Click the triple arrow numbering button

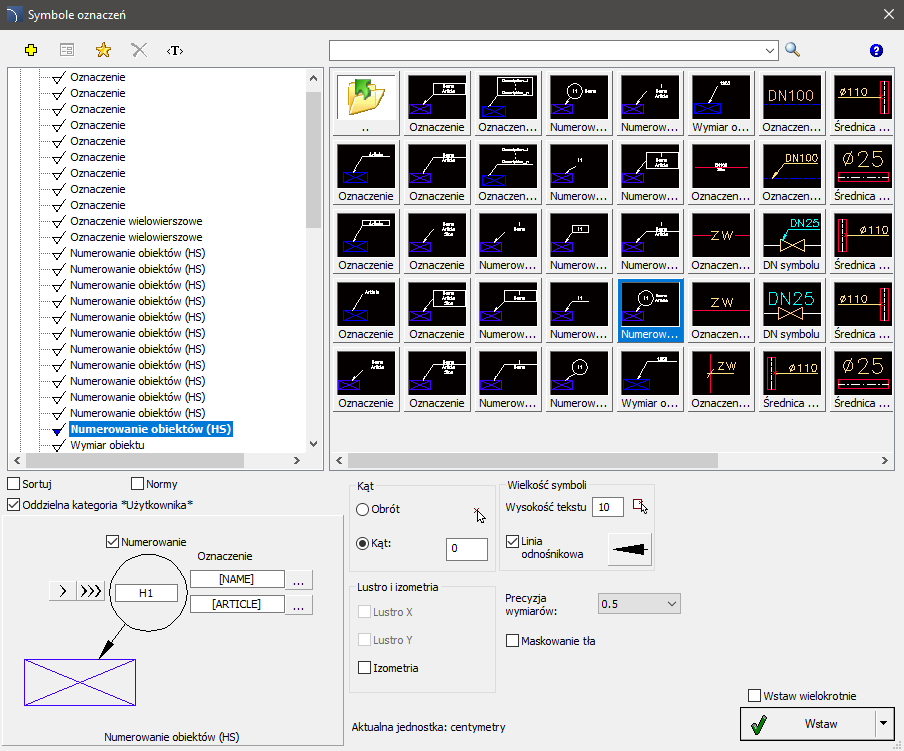pos(91,591)
